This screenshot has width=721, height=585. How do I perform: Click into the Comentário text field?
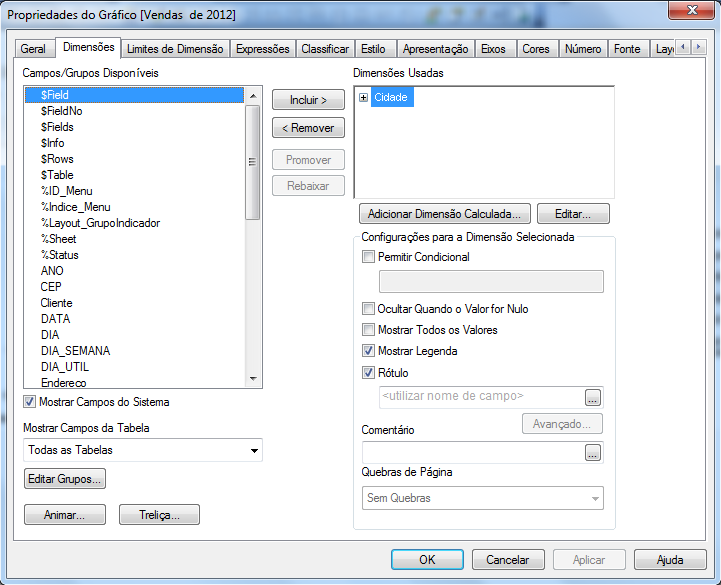(473, 453)
